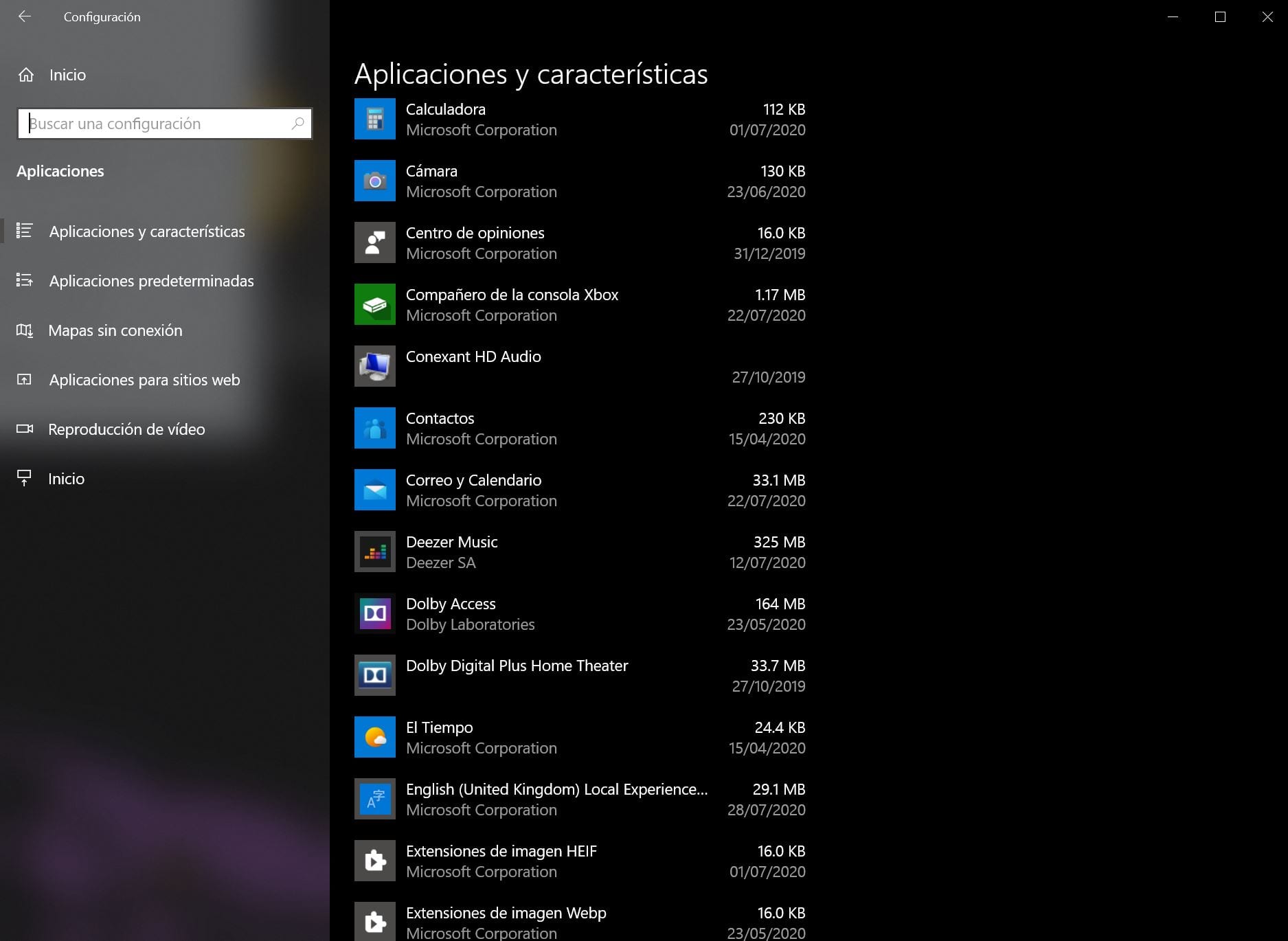Viewport: 1288px width, 941px height.
Task: Click the search magnifier icon
Action: 297,124
